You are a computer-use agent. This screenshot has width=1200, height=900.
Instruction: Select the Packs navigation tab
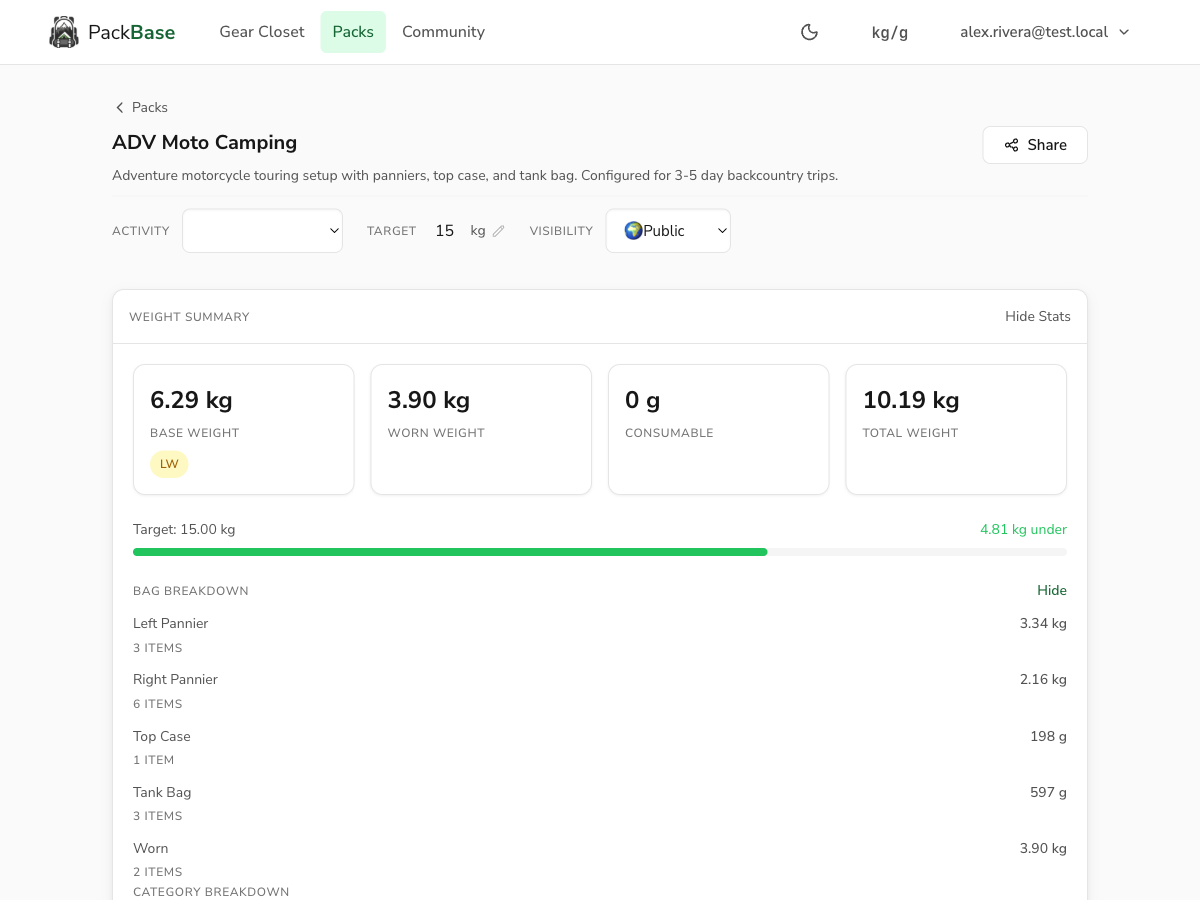(353, 32)
